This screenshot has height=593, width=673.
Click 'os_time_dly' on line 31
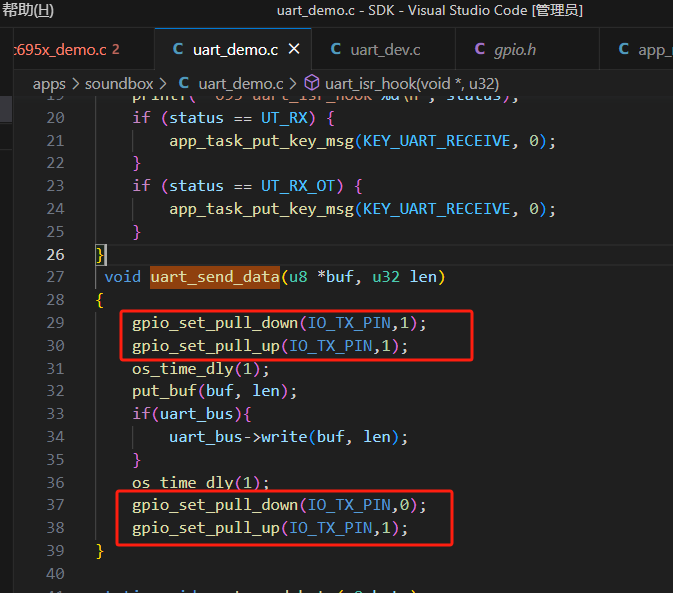pos(182,369)
